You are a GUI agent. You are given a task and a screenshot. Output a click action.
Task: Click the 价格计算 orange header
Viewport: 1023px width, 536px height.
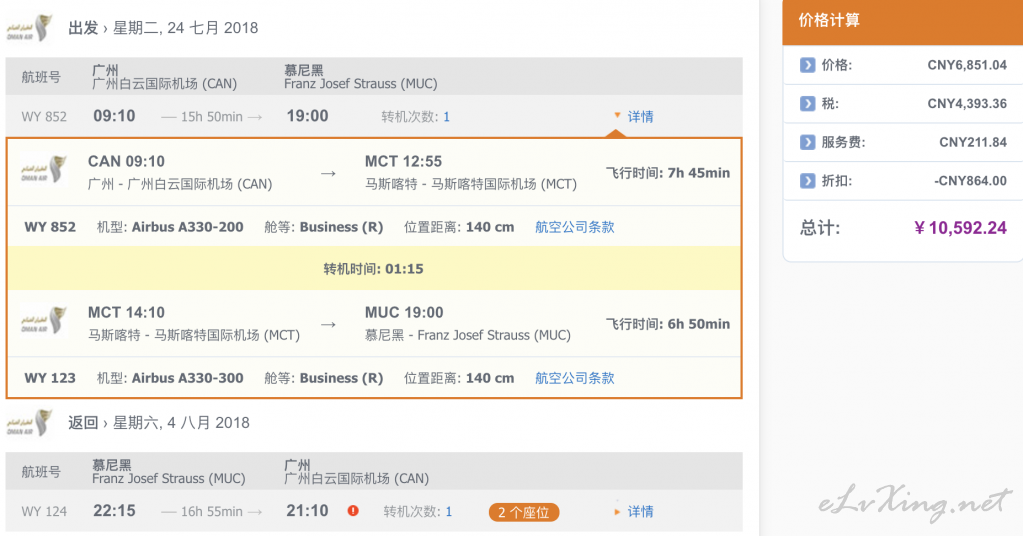point(902,22)
